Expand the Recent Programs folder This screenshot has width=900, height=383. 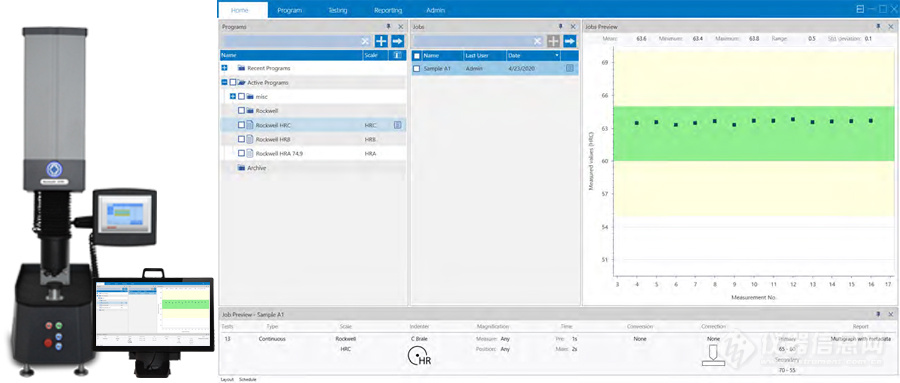click(x=224, y=68)
